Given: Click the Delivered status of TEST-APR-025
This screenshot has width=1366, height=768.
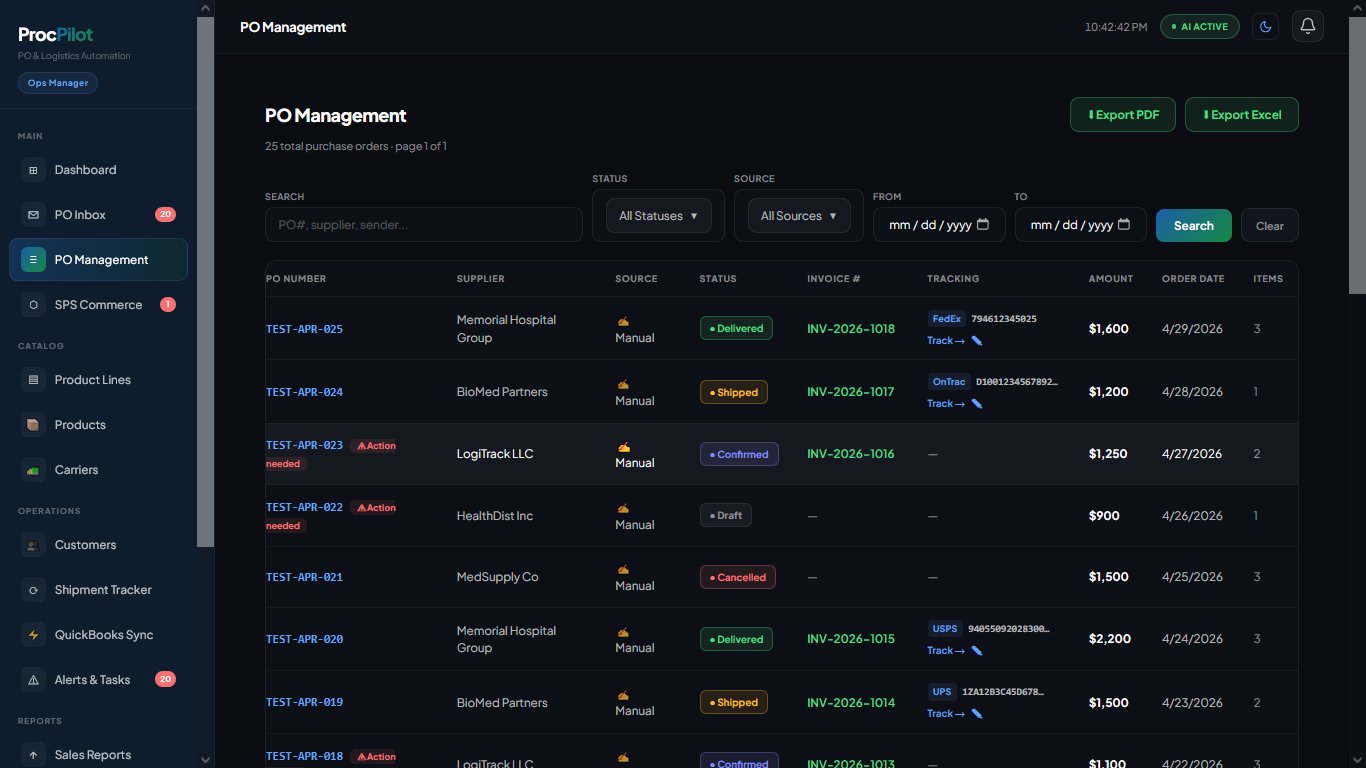Looking at the screenshot, I should click(x=736, y=328).
